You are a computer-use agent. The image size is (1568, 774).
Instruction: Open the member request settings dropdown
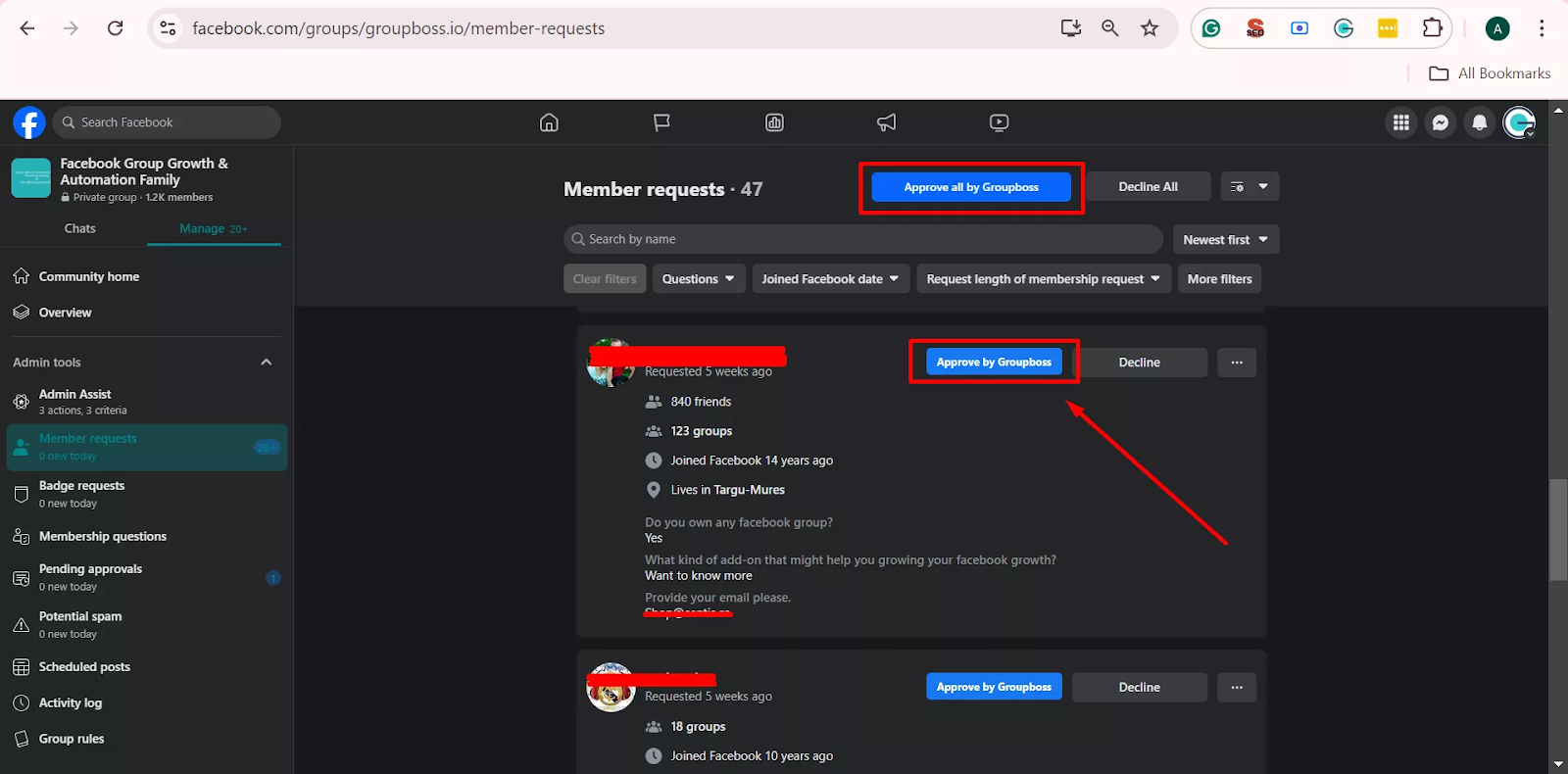point(1249,187)
